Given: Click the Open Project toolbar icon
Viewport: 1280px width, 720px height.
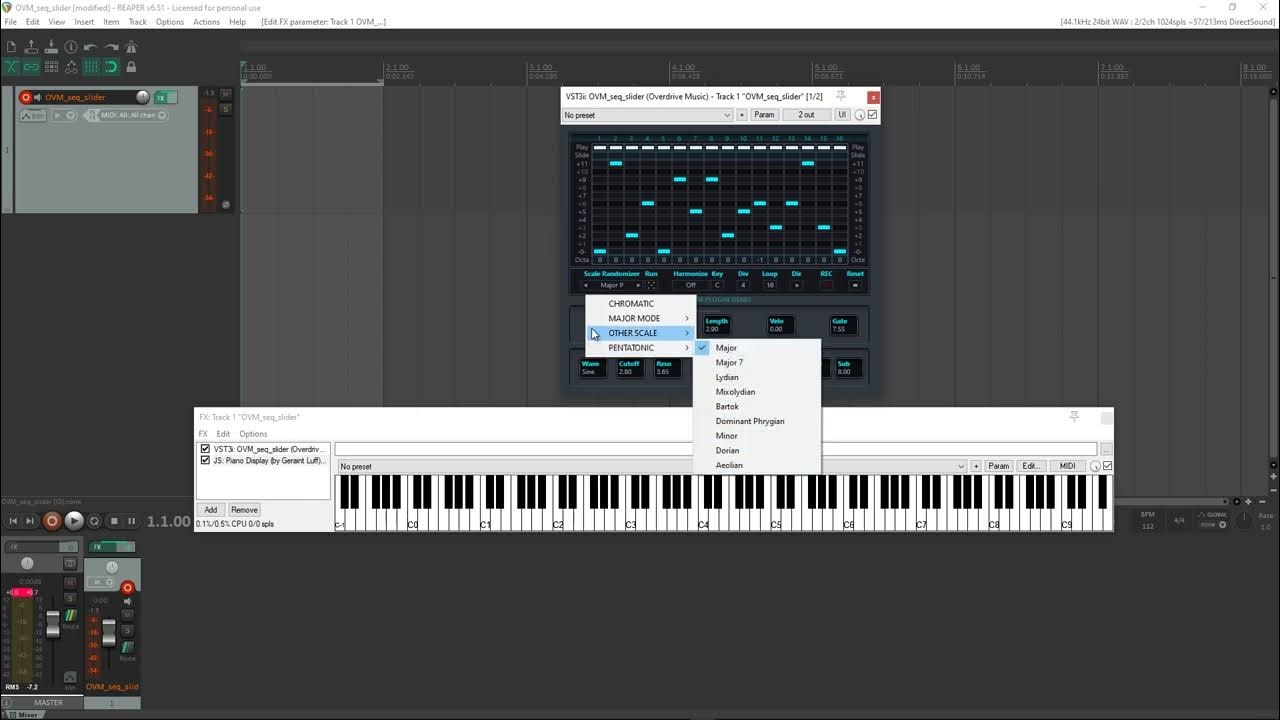Looking at the screenshot, I should [x=31, y=47].
